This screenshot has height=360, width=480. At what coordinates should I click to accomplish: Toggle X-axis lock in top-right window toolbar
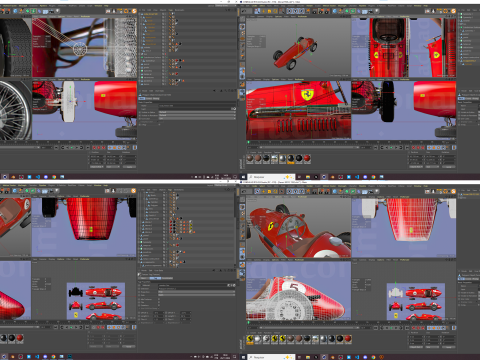tap(289, 11)
